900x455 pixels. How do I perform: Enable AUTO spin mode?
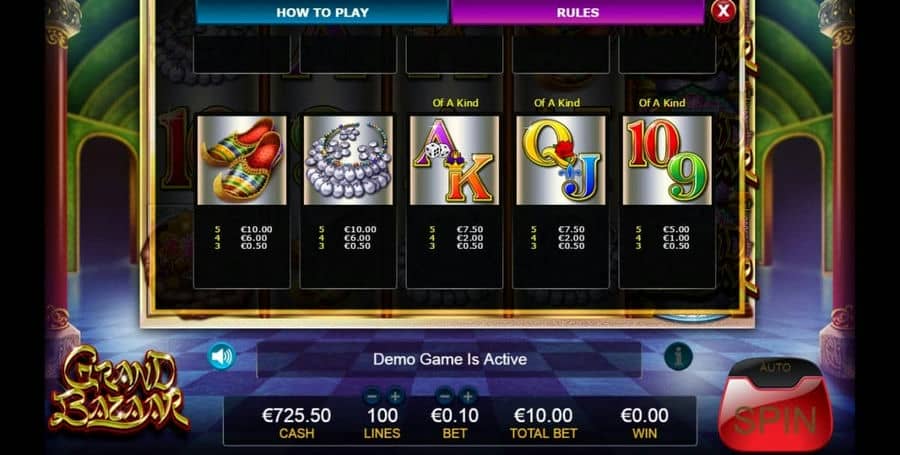(775, 367)
